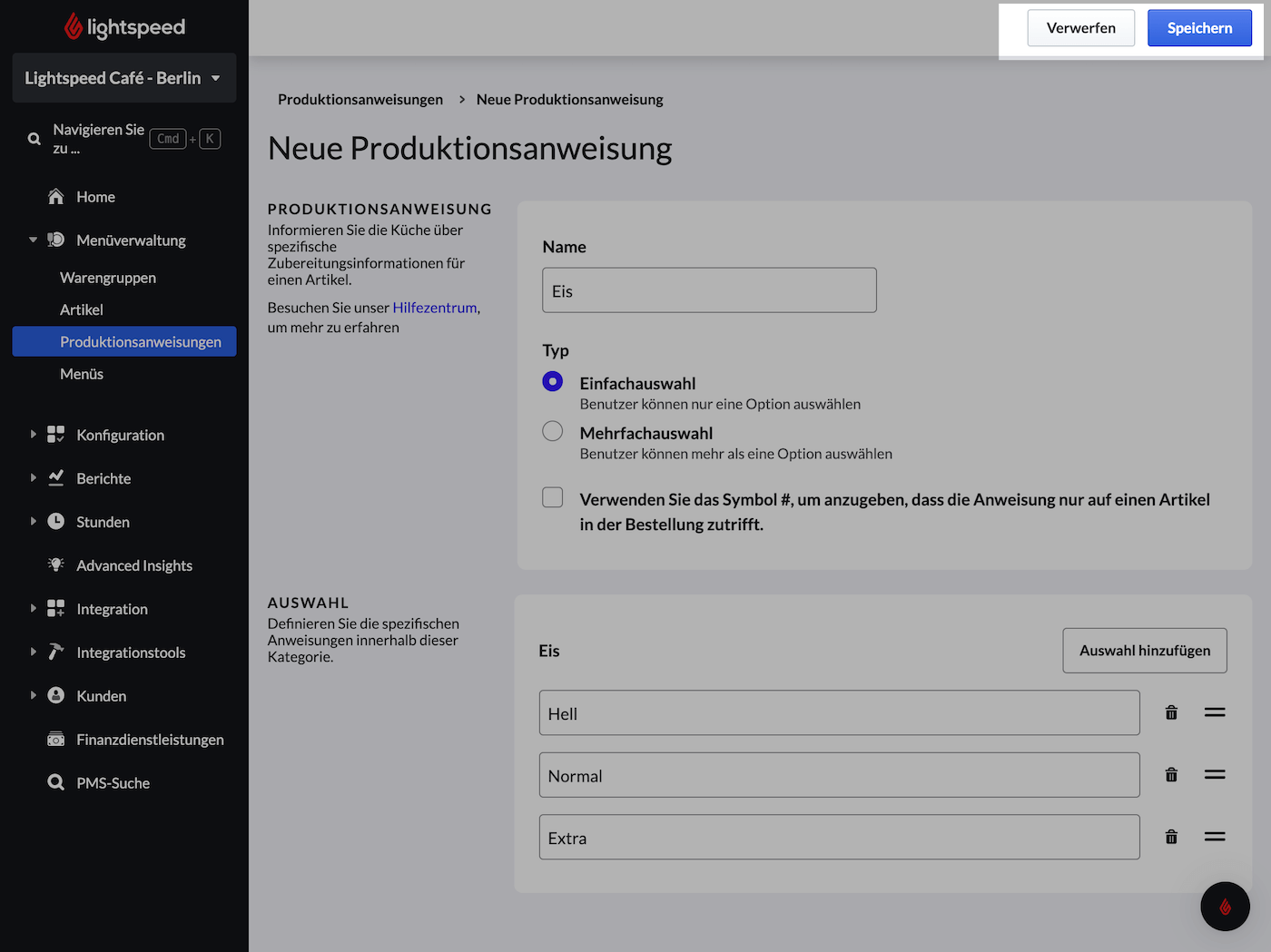
Task: Expand the Berichte section arrow
Action: (33, 477)
